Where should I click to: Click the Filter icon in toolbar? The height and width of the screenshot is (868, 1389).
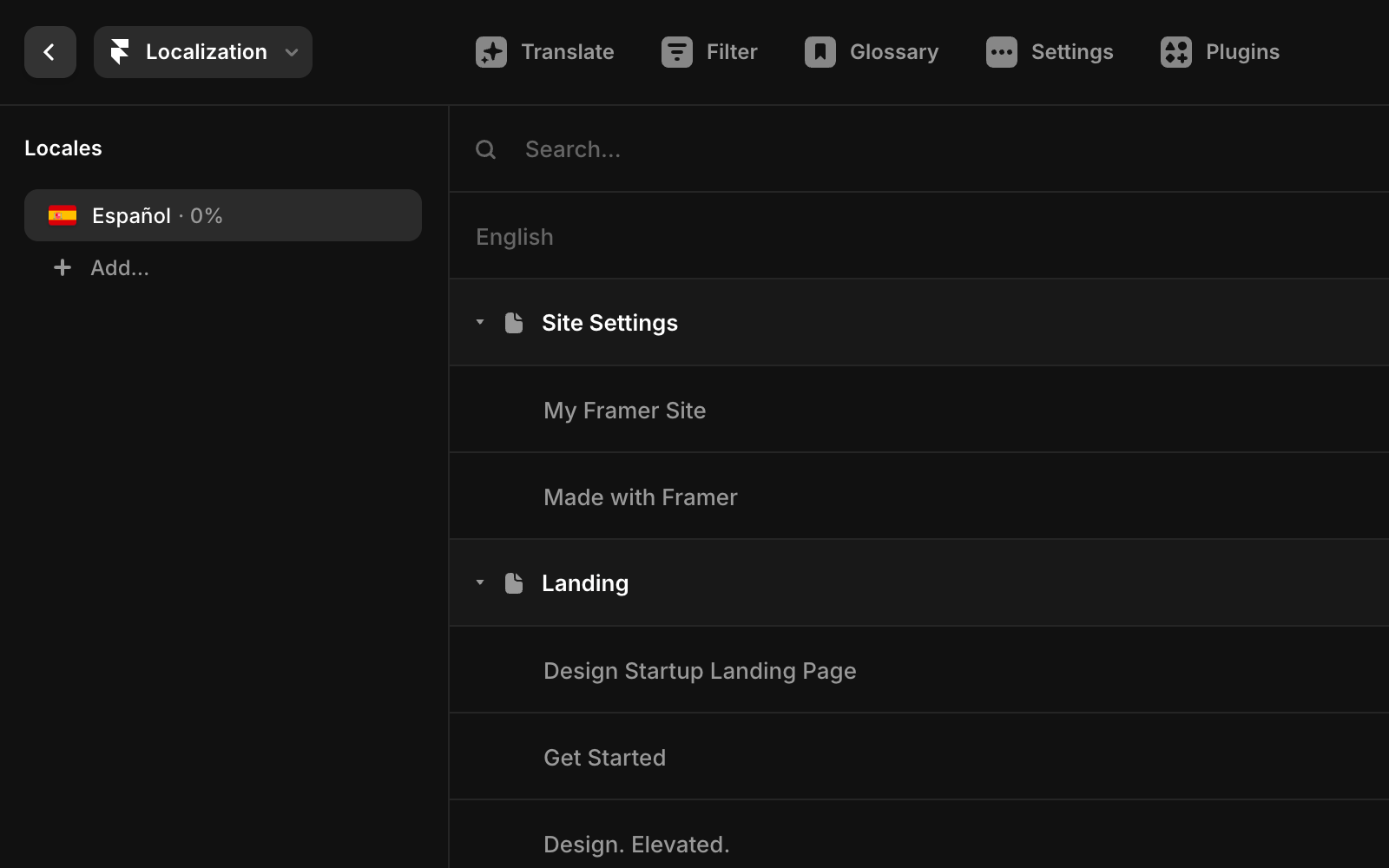[676, 52]
